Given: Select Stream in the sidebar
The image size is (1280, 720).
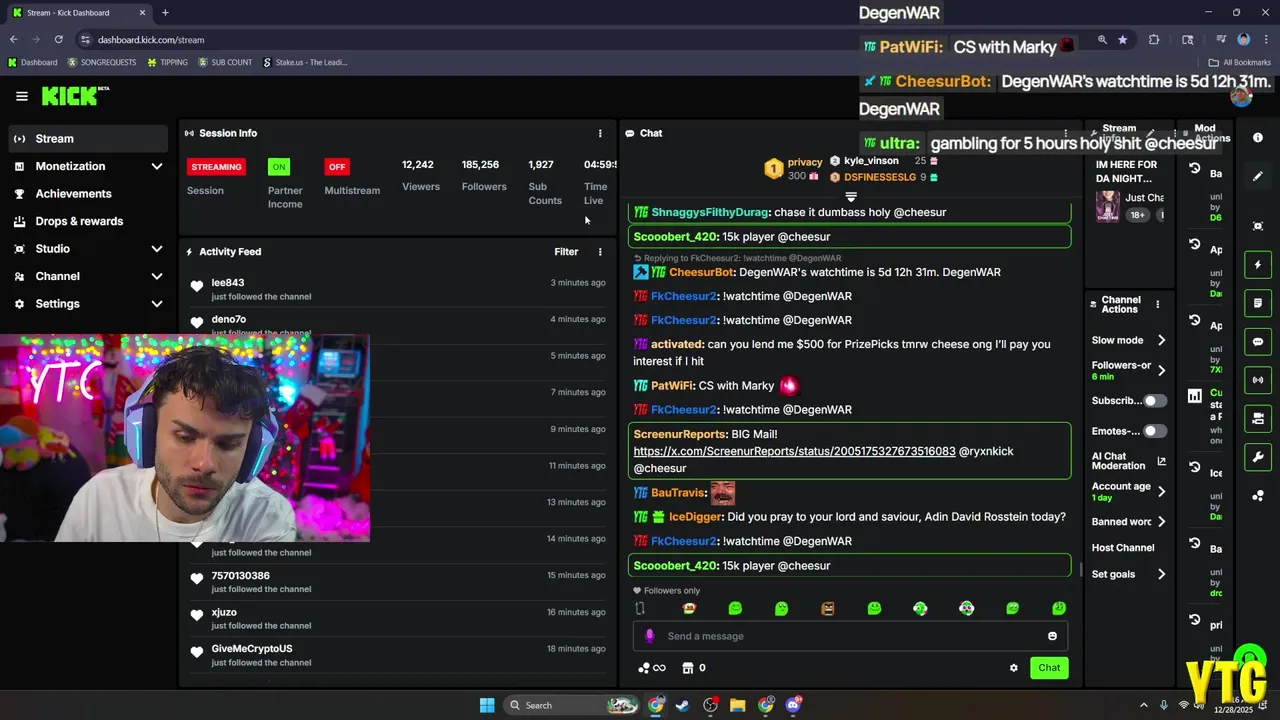Looking at the screenshot, I should pos(89,139).
